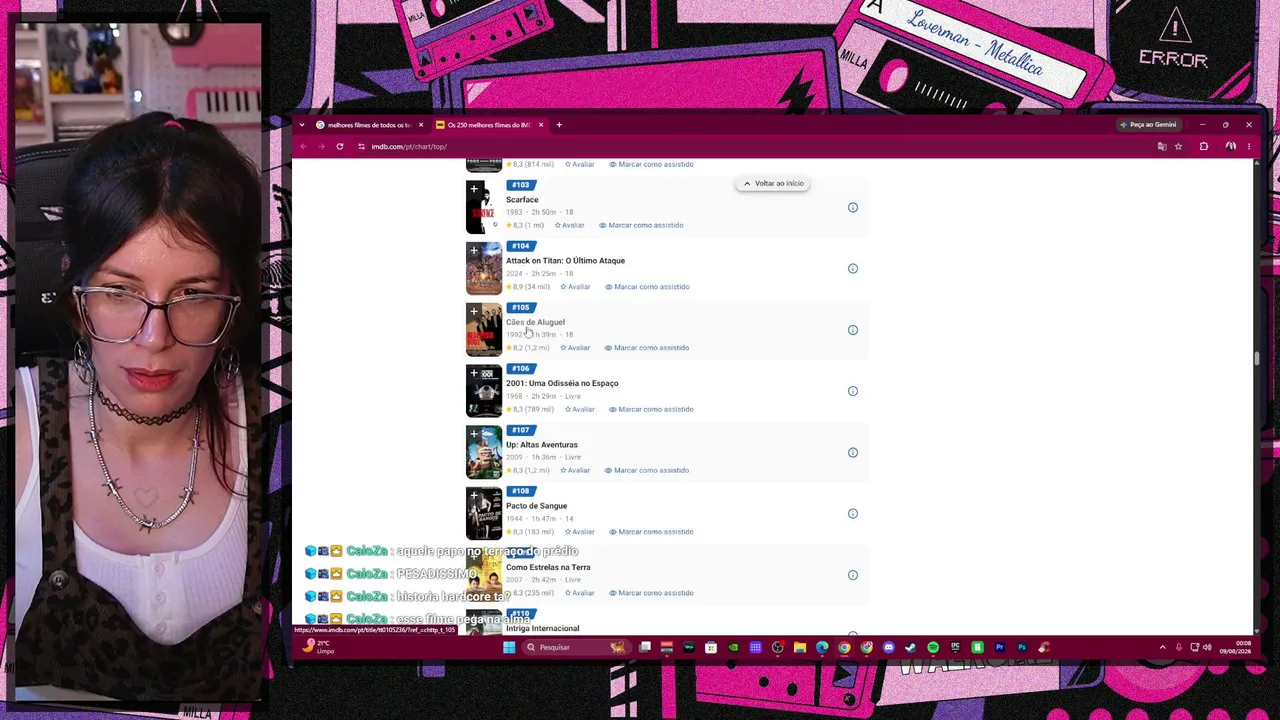Open the Chrome three-dot menu
Viewport: 1280px width, 720px height.
click(1248, 147)
